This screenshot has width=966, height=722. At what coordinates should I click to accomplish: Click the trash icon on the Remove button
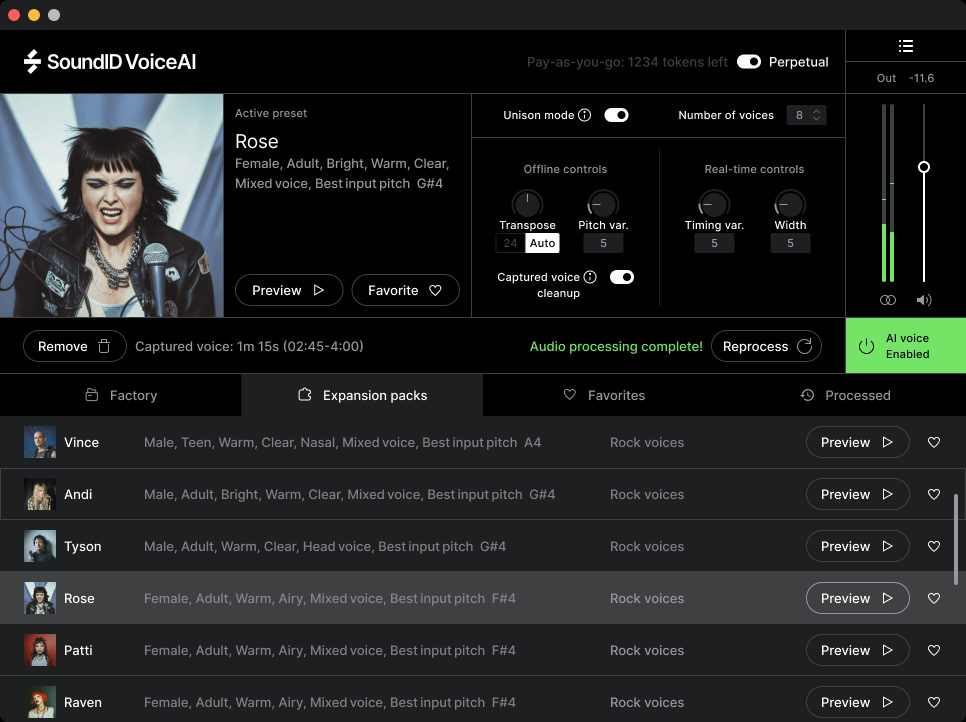tap(104, 345)
